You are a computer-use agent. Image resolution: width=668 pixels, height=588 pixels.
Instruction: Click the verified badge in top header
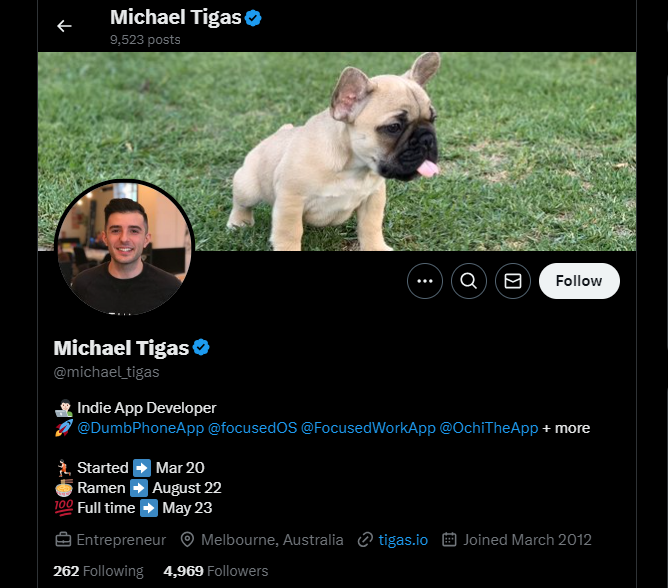(x=253, y=17)
